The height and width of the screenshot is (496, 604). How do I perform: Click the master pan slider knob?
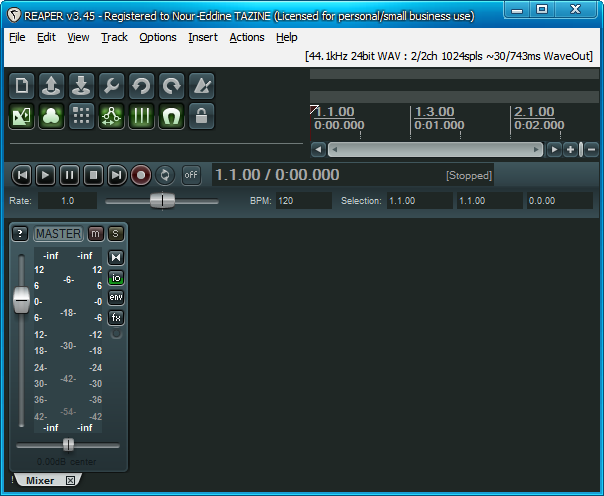(x=68, y=444)
